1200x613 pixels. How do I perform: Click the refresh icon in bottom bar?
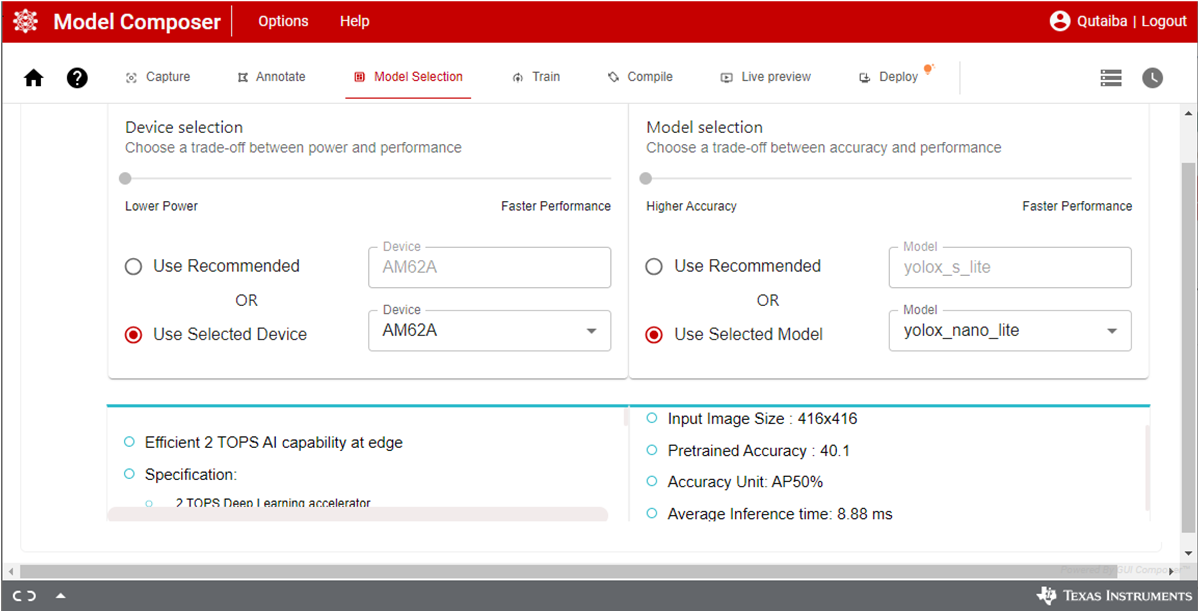pyautogui.click(x=25, y=596)
